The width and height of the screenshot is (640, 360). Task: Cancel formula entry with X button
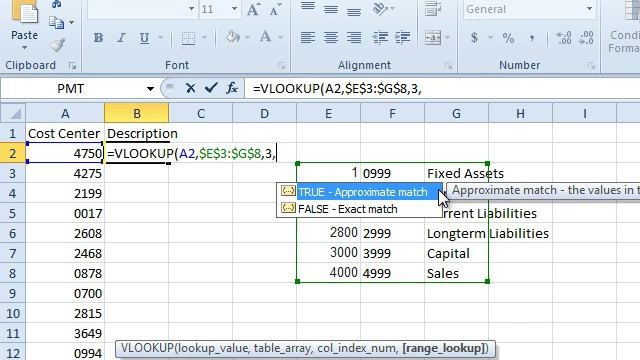pos(190,88)
